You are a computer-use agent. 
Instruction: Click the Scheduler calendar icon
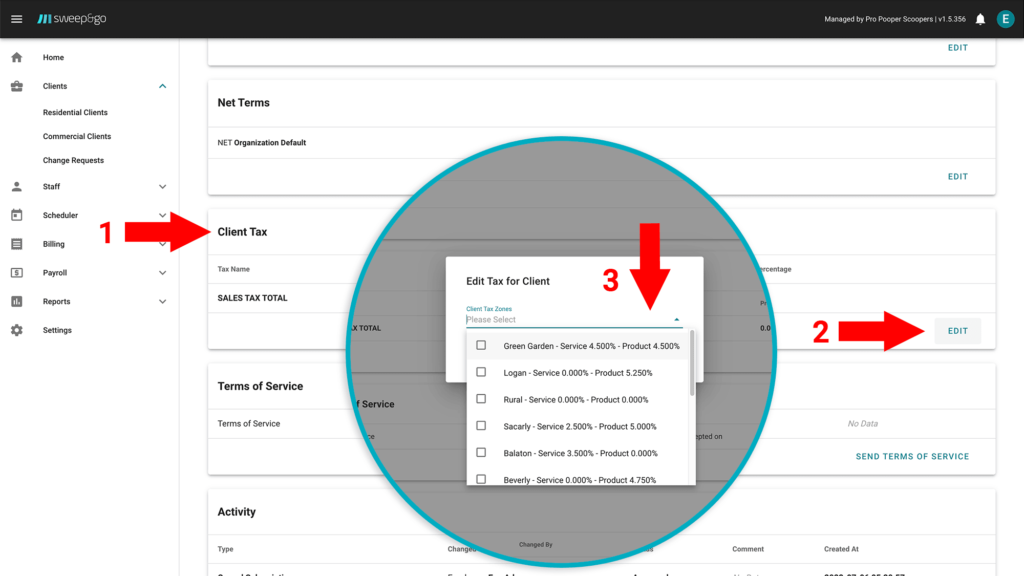[17, 215]
